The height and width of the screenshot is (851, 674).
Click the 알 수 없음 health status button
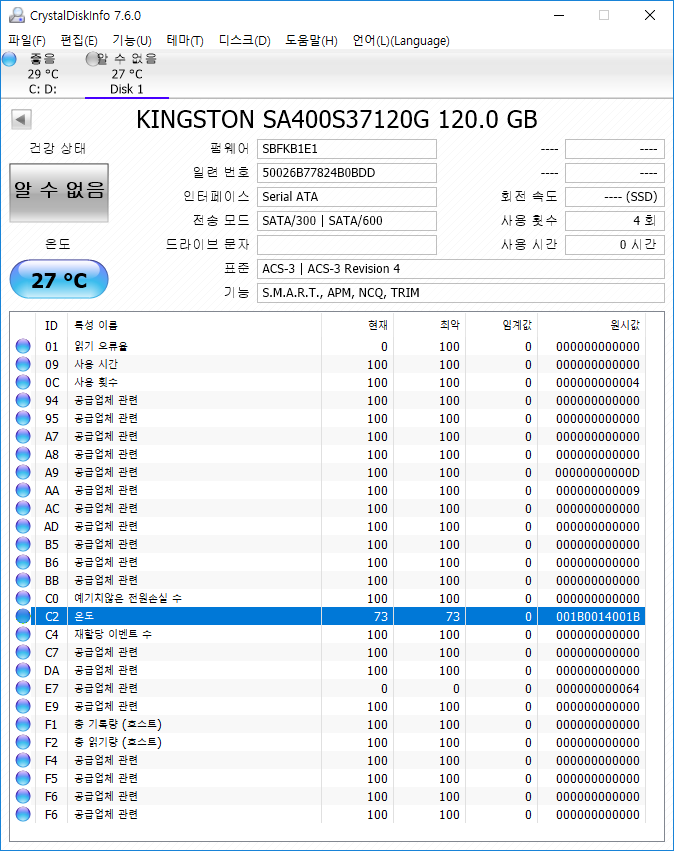[59, 193]
